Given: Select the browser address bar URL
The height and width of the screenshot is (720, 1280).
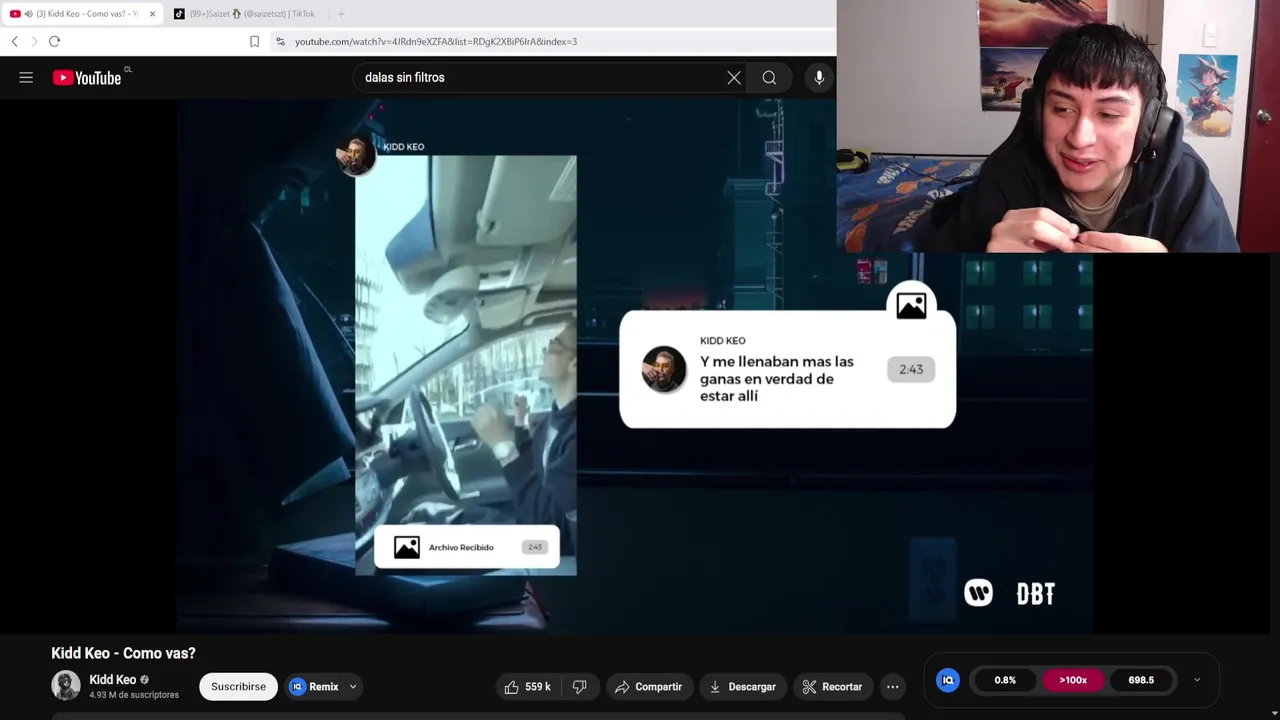Looking at the screenshot, I should tap(436, 41).
